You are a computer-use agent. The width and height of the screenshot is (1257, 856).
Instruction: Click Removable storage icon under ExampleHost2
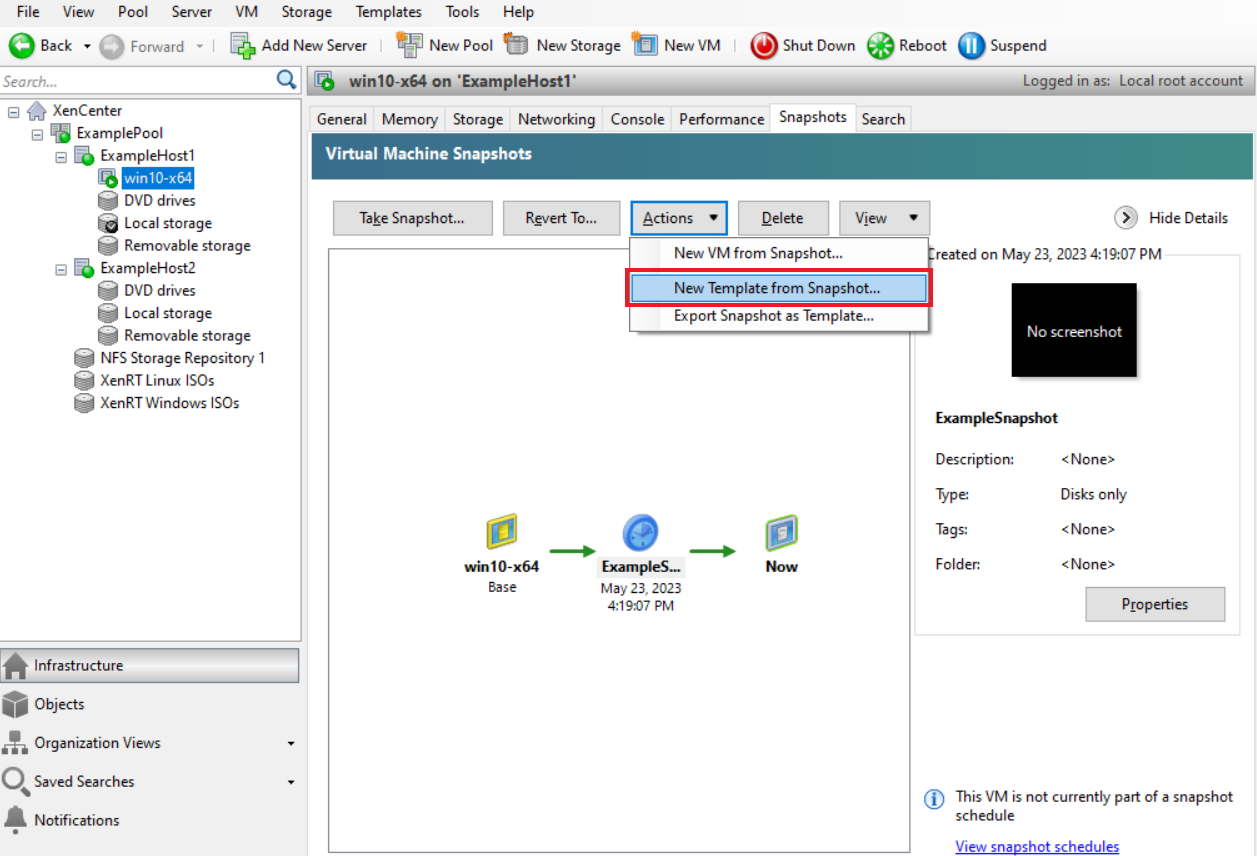click(108, 335)
